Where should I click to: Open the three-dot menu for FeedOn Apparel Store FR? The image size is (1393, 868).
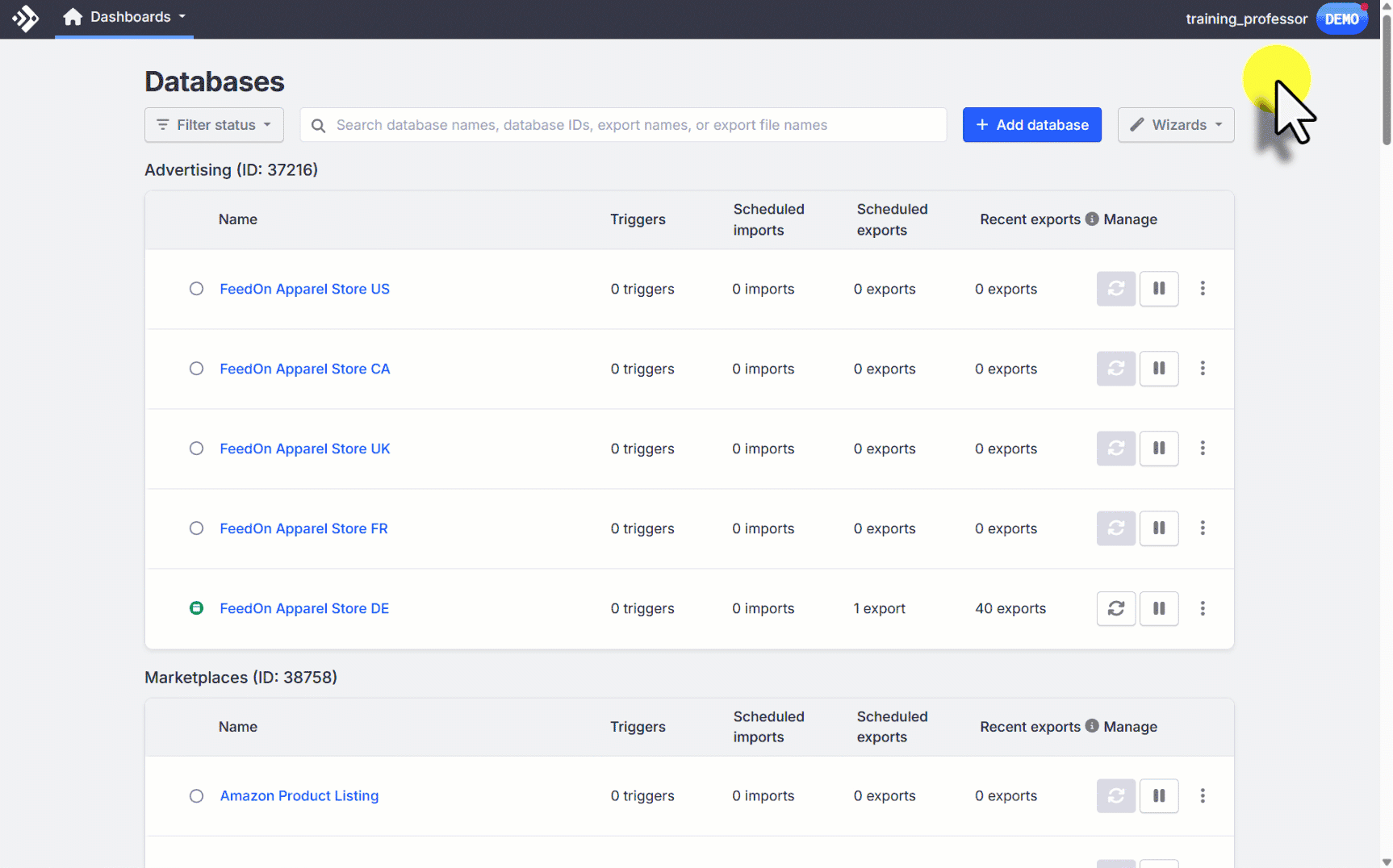pyautogui.click(x=1203, y=528)
